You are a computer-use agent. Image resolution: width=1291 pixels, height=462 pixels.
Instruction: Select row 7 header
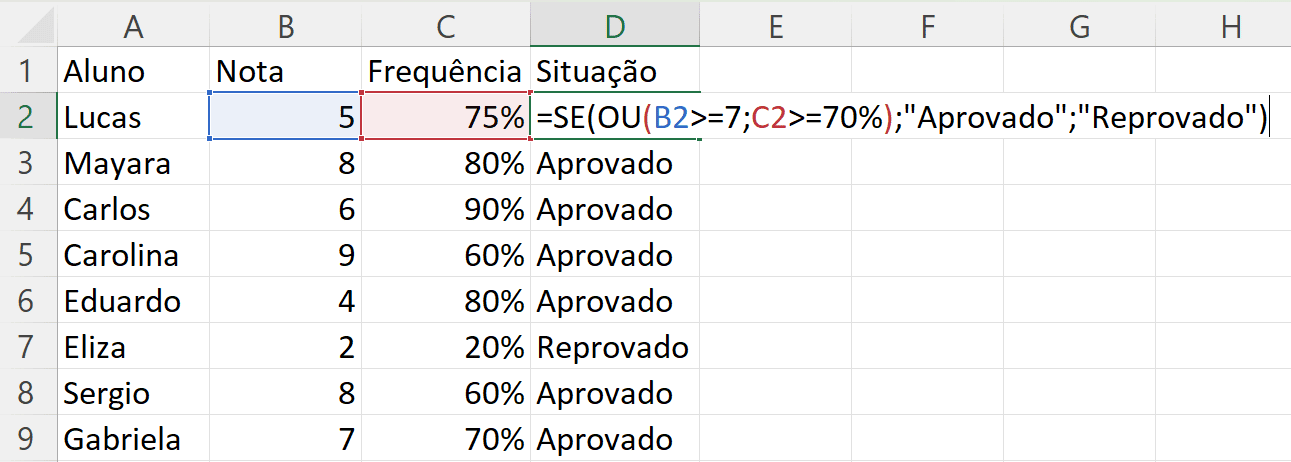coord(28,347)
